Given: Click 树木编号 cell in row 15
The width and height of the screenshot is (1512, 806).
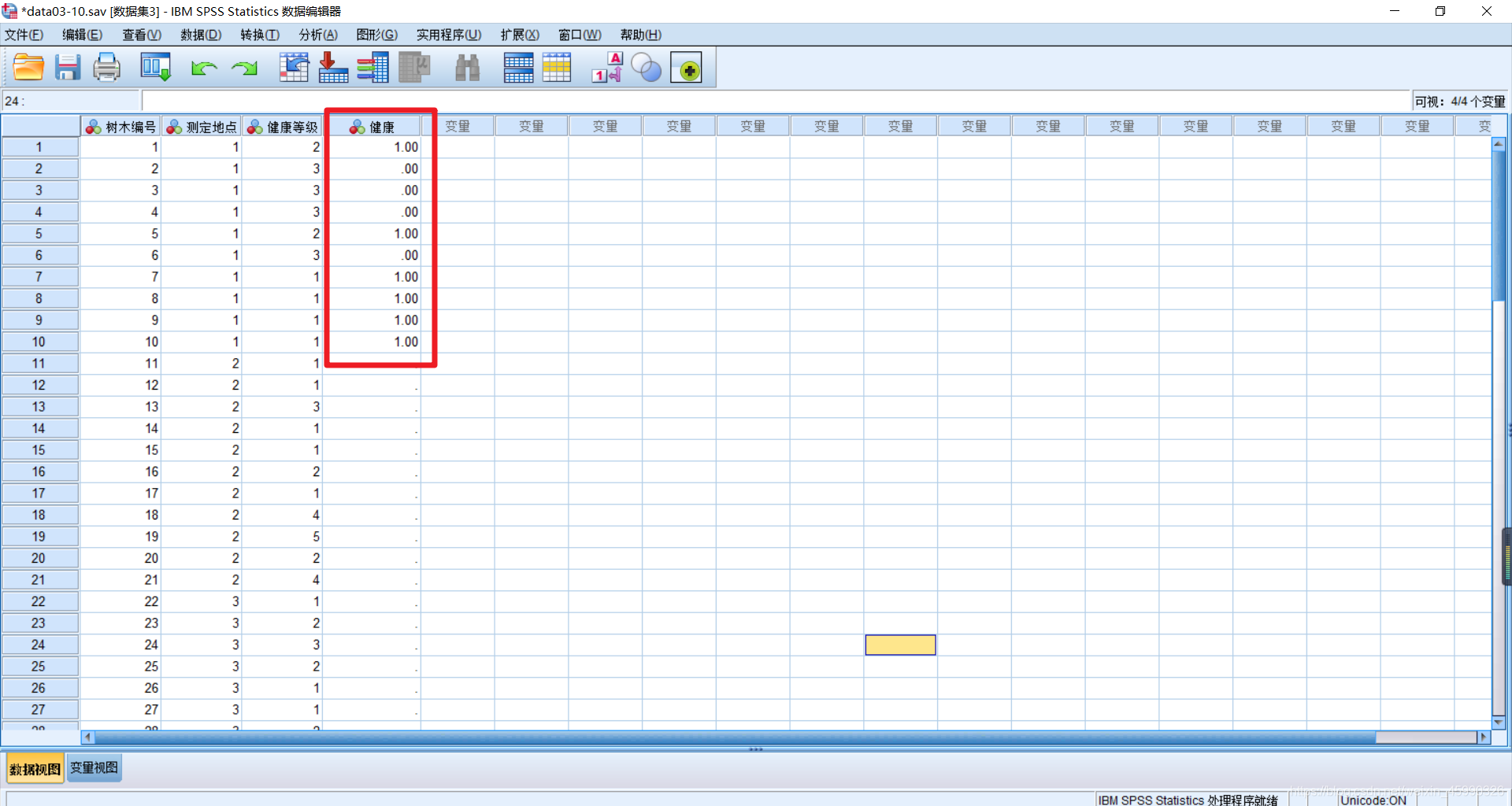Looking at the screenshot, I should click(121, 449).
